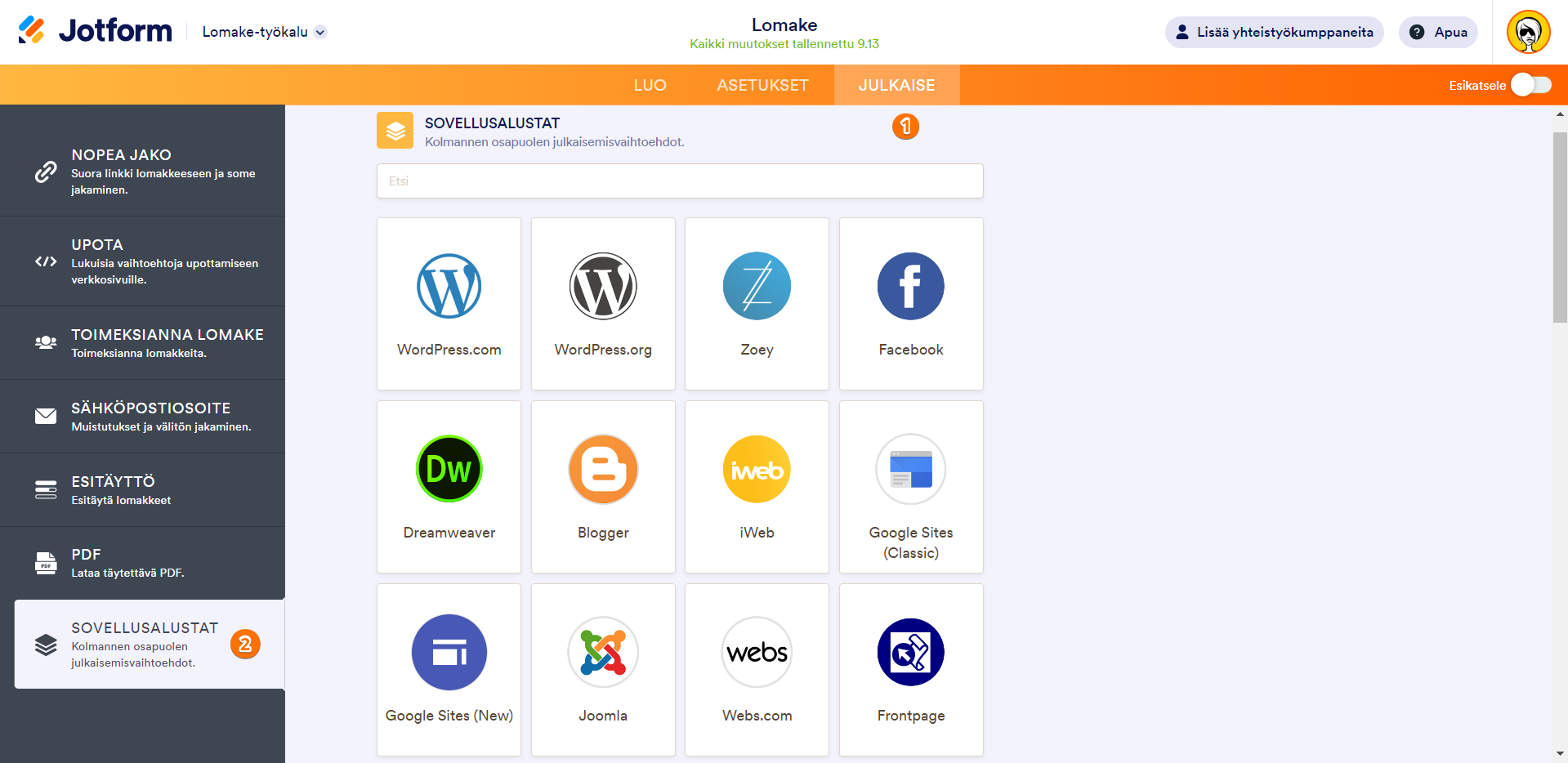Click the orange layers header icon
This screenshot has width=1568, height=763.
point(395,131)
